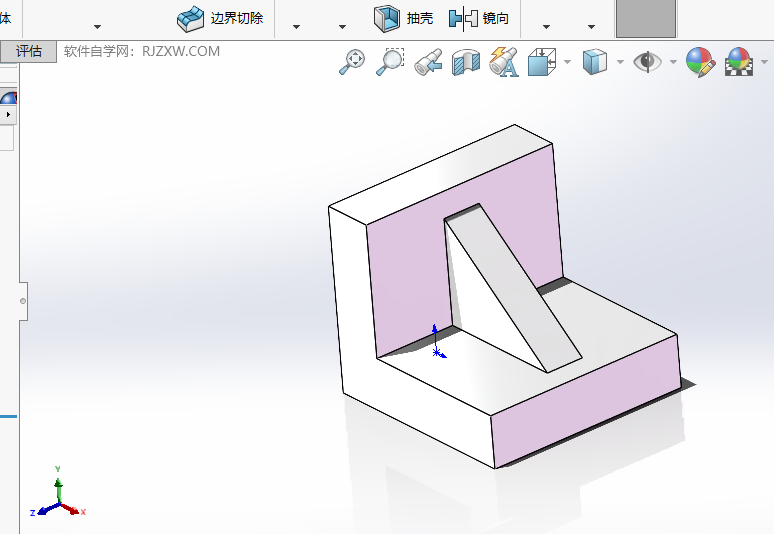Select the Zoom to Area magnifier tool
774x534 pixels.
point(389,62)
